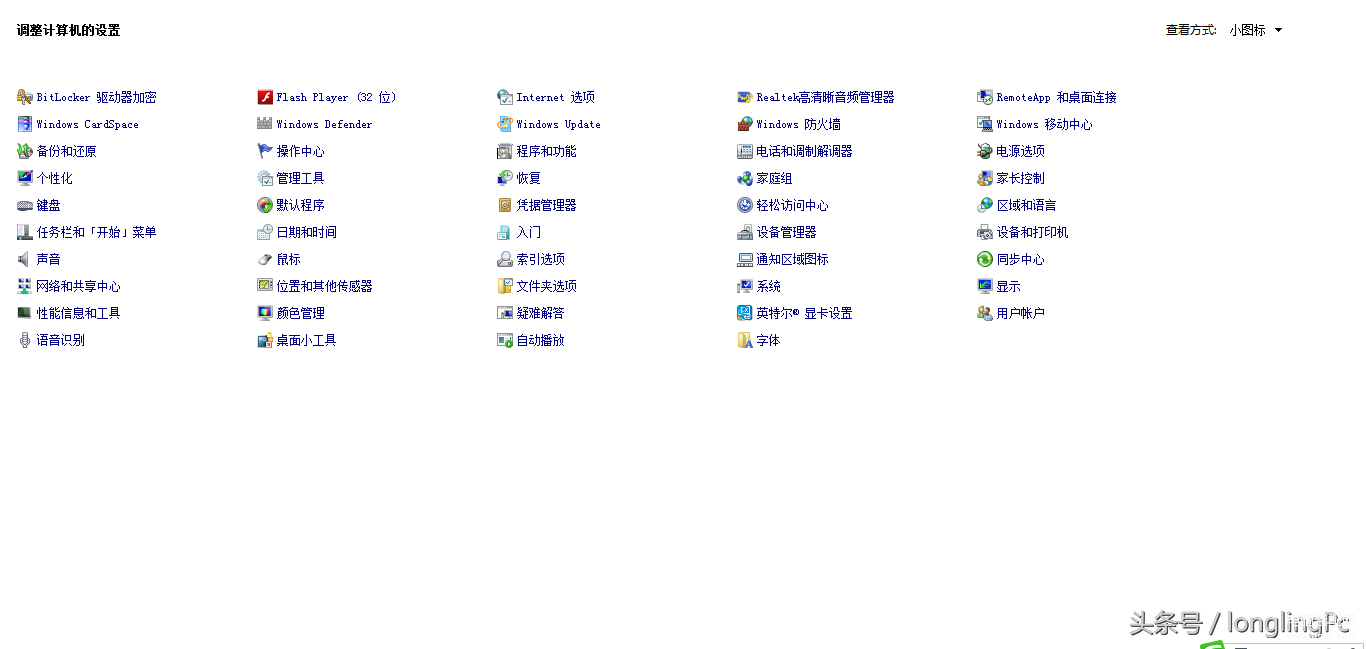Viewport: 1366px width, 649px height.
Task: Open the 性能信息和工具 link
Action: (x=79, y=313)
